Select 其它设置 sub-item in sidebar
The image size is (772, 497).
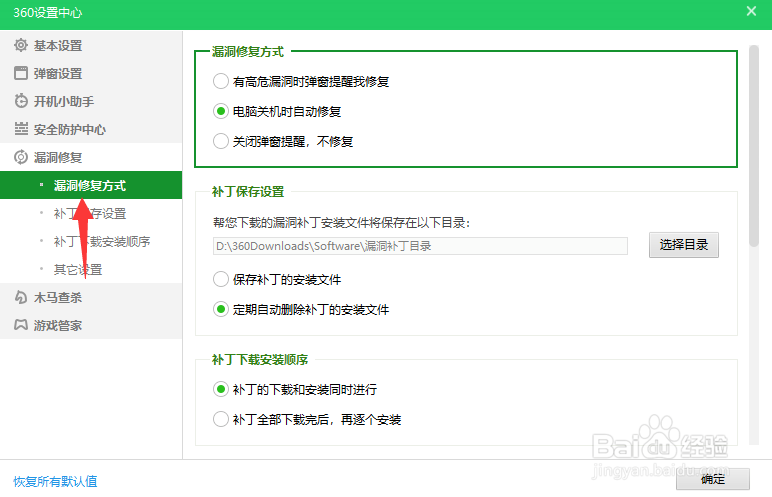pyautogui.click(x=91, y=269)
